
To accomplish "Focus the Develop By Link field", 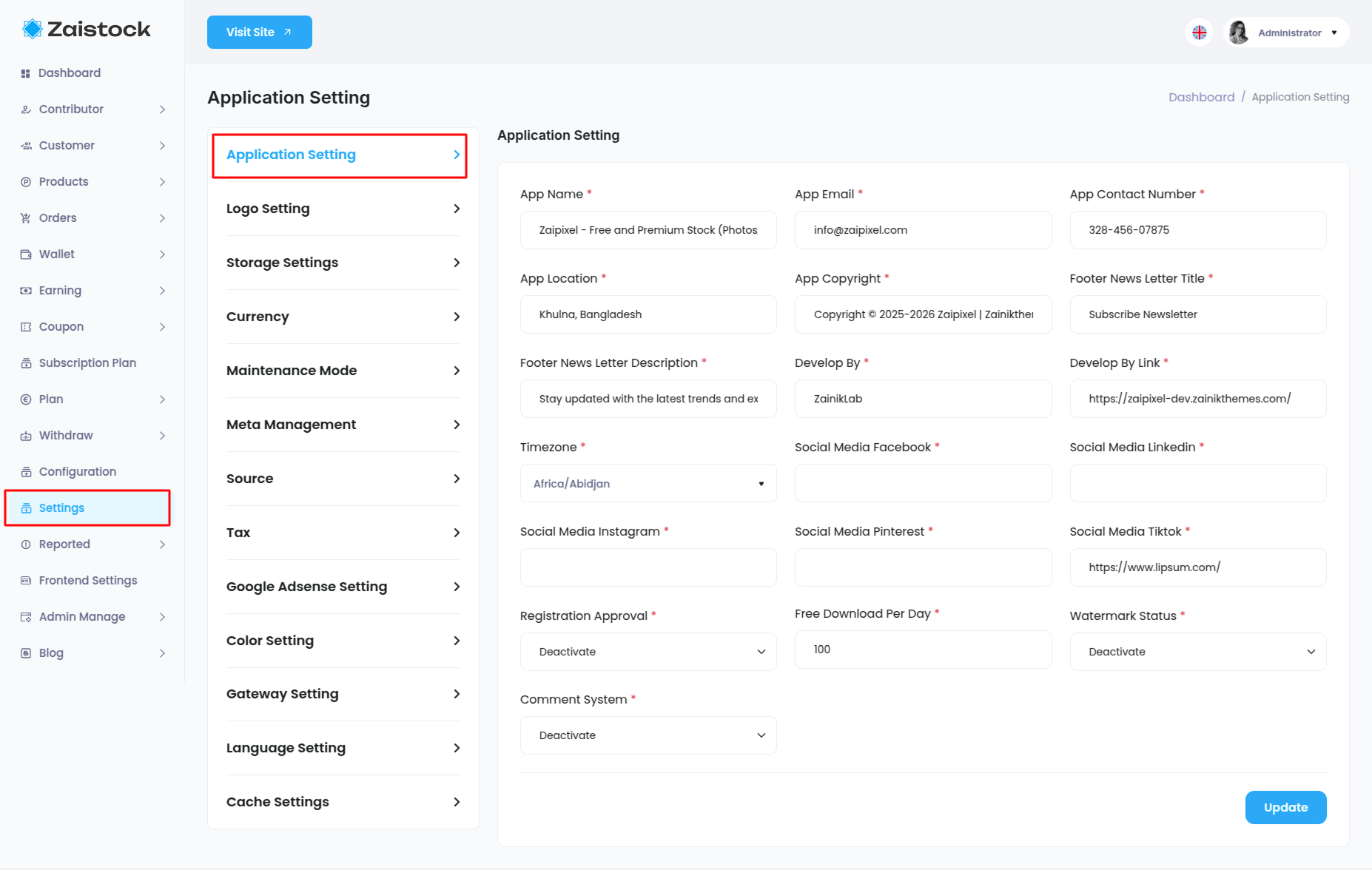I will 1198,399.
